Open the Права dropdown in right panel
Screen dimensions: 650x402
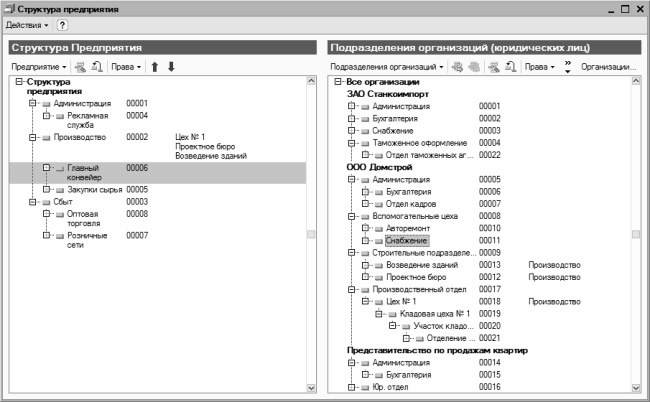click(540, 67)
